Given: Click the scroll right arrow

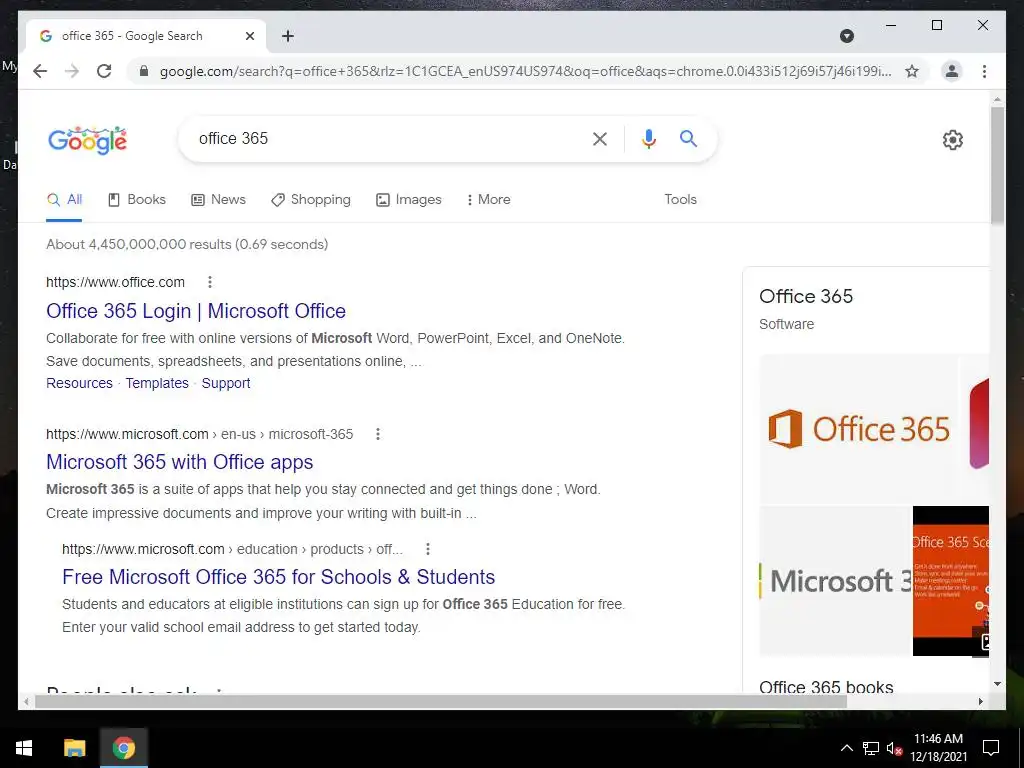Looking at the screenshot, I should [980, 701].
